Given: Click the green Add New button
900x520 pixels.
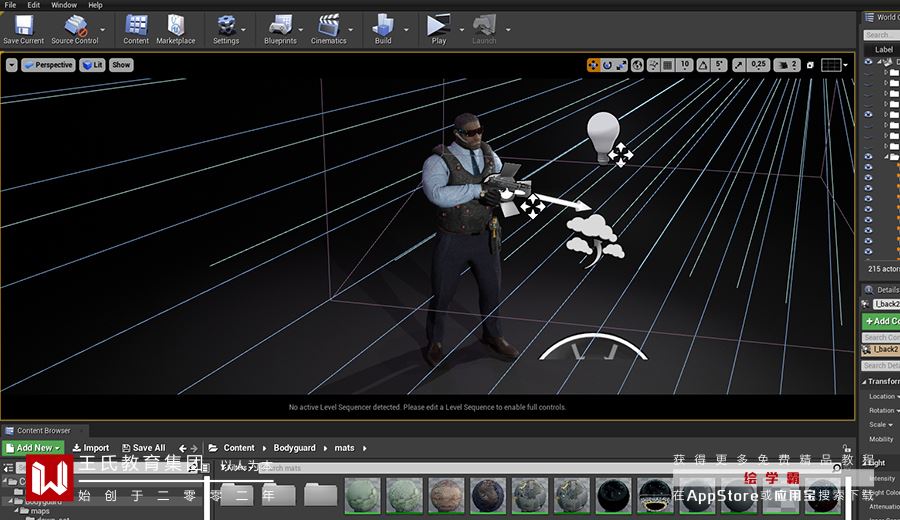Looking at the screenshot, I should tap(33, 448).
